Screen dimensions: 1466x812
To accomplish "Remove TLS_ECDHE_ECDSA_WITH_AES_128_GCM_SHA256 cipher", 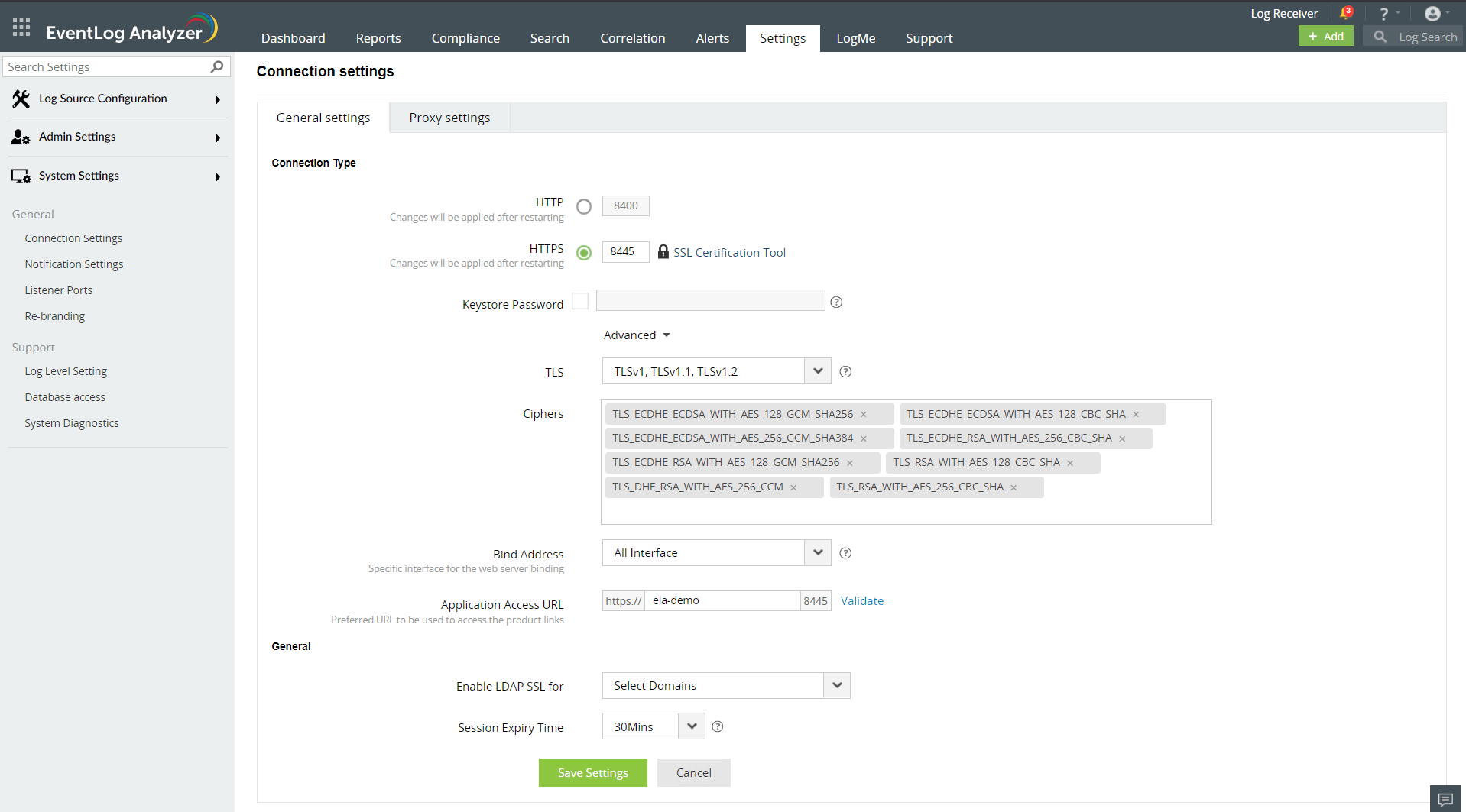I will click(x=864, y=415).
